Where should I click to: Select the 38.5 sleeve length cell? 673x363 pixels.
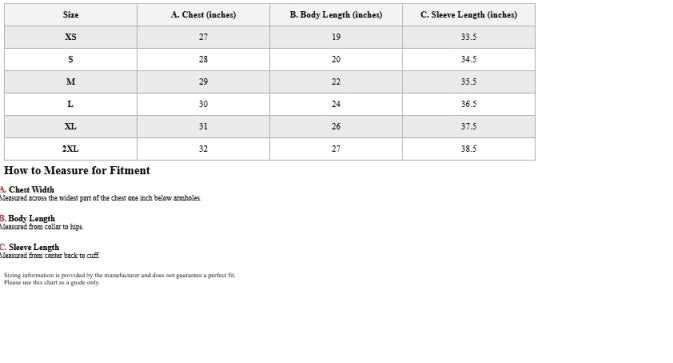469,149
